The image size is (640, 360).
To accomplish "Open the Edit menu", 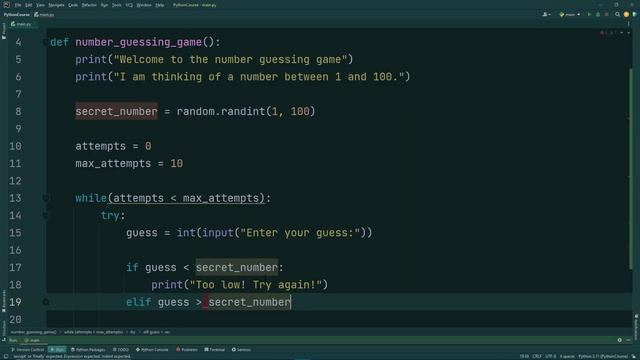I will 29,5.
